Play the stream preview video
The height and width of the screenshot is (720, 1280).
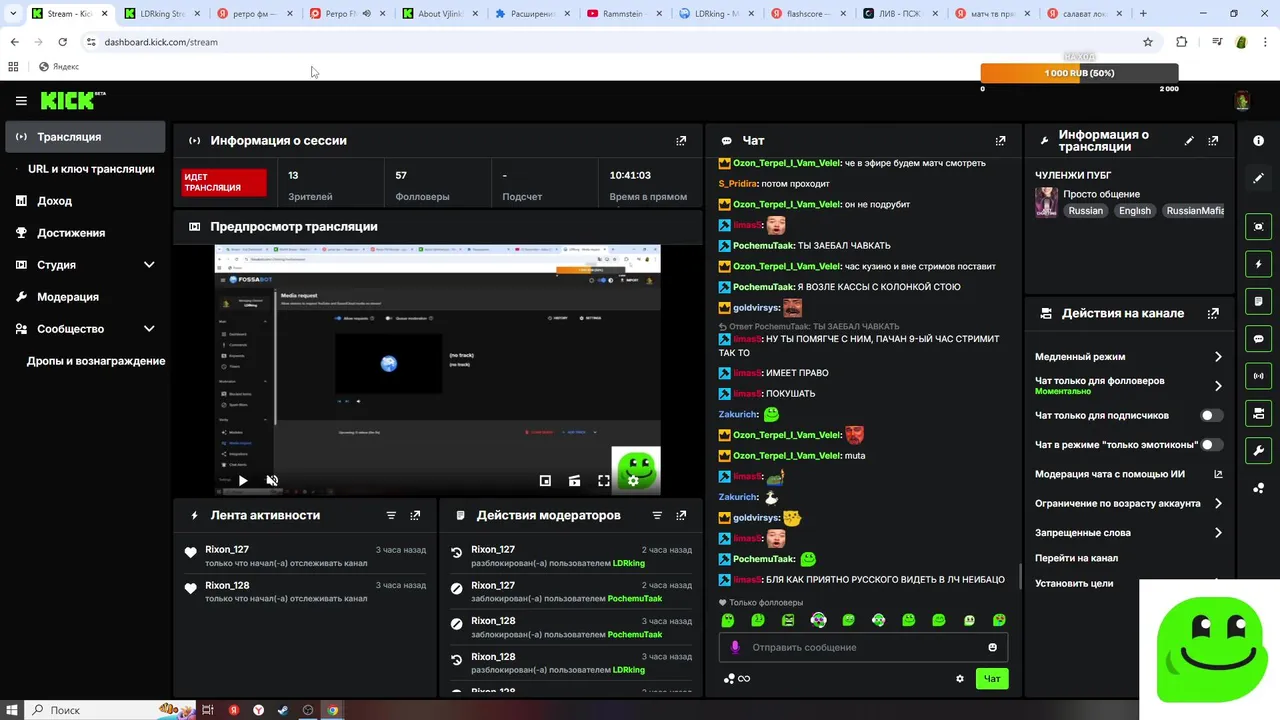pos(242,481)
